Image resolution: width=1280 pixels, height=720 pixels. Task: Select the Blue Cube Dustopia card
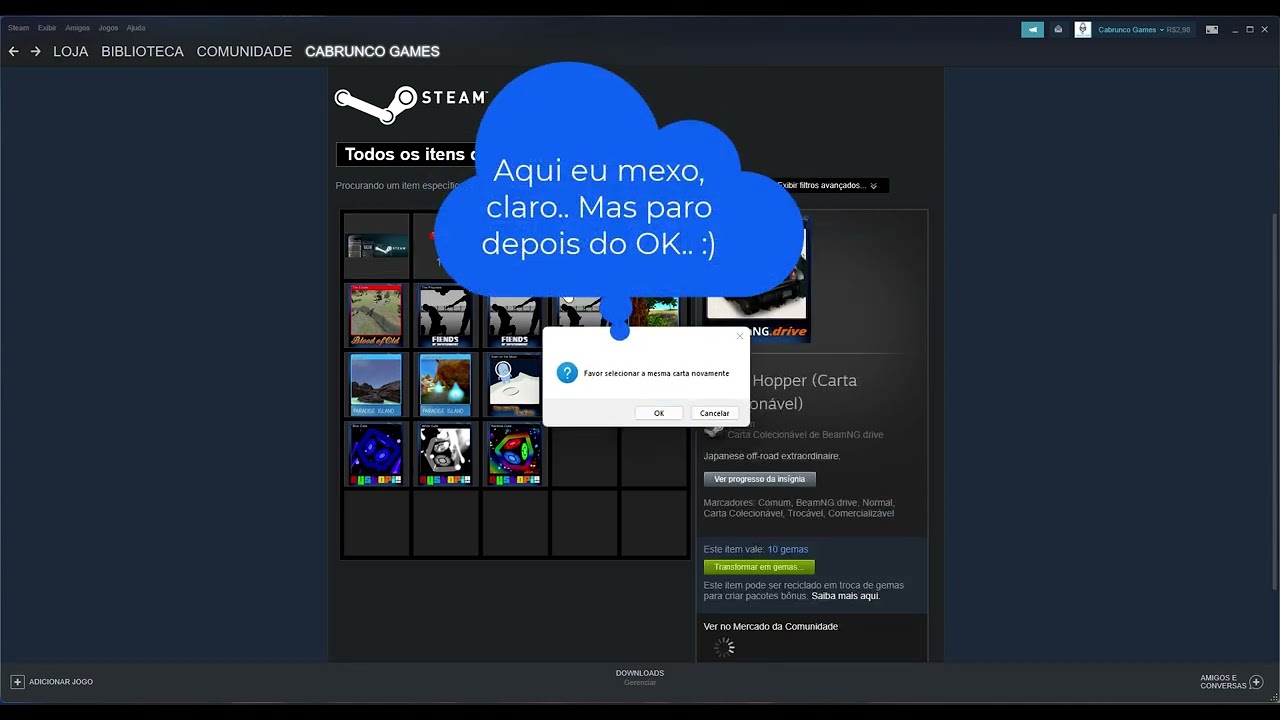376,453
